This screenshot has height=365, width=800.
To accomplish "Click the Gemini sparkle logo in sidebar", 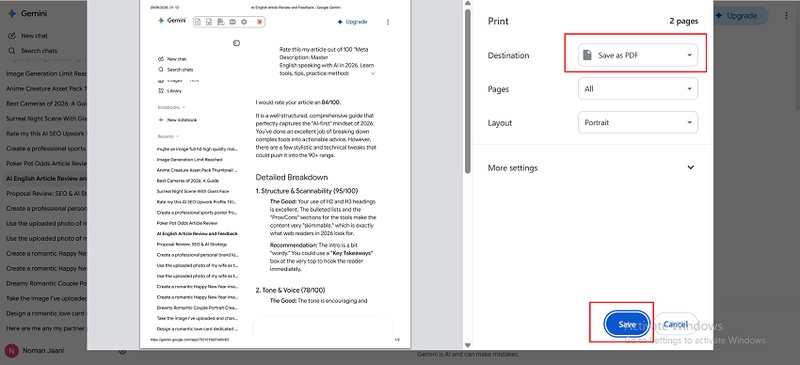I will coord(11,14).
